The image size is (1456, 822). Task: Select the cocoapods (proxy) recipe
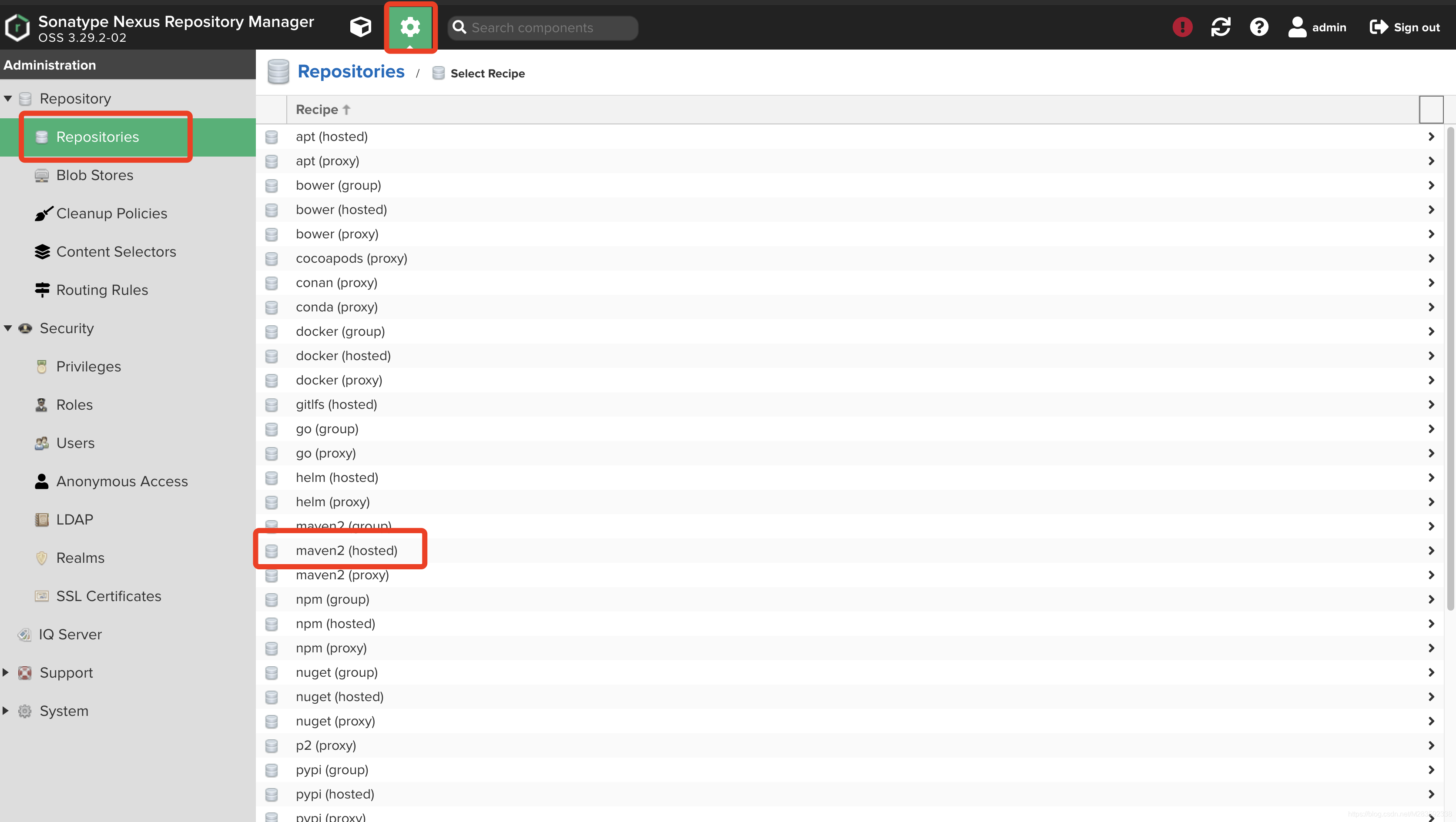[851, 258]
